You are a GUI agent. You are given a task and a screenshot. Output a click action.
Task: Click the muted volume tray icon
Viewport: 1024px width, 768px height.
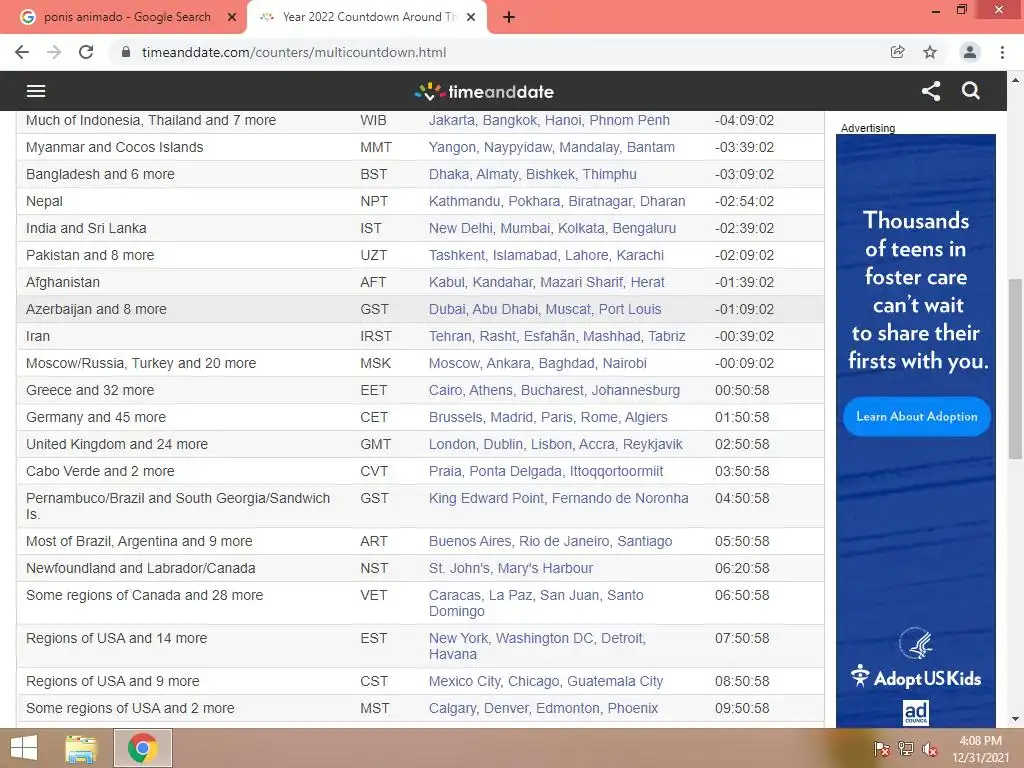pyautogui.click(x=930, y=749)
